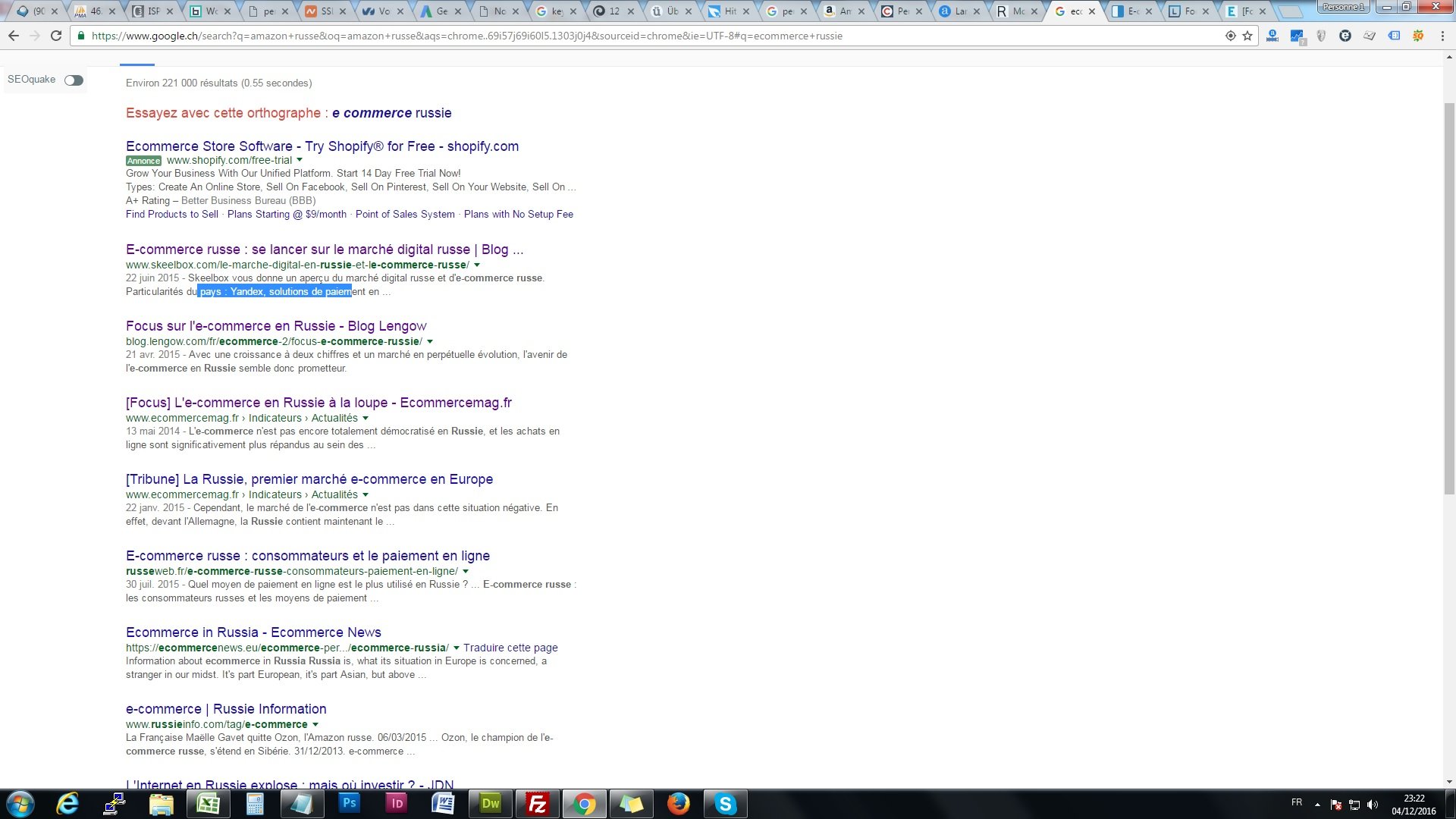The height and width of the screenshot is (819, 1456).
Task: Open Word from the taskbar
Action: coord(443,804)
